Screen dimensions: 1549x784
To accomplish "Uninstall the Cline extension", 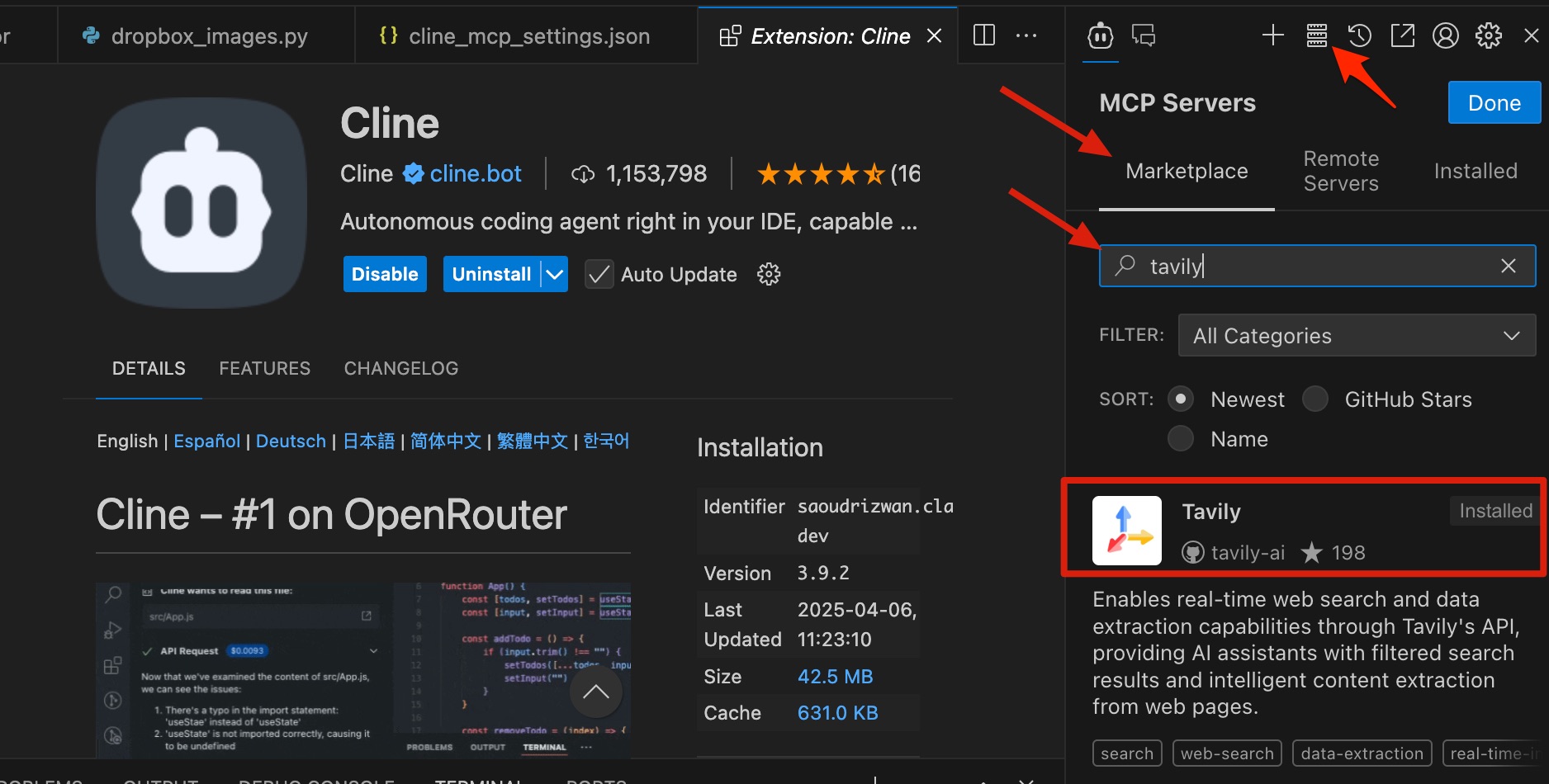I will (491, 274).
